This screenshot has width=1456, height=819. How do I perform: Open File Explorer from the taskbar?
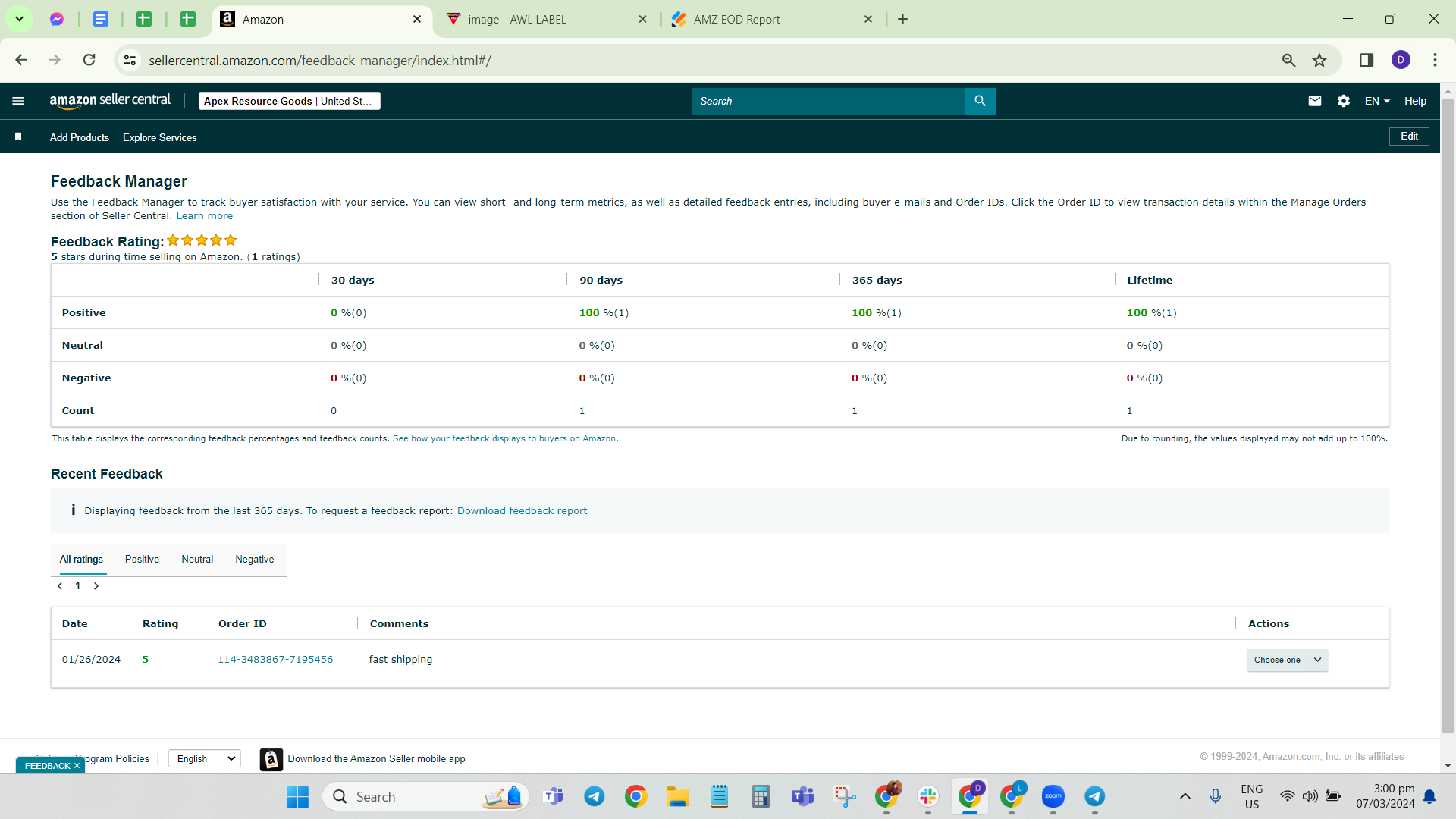tap(677, 796)
